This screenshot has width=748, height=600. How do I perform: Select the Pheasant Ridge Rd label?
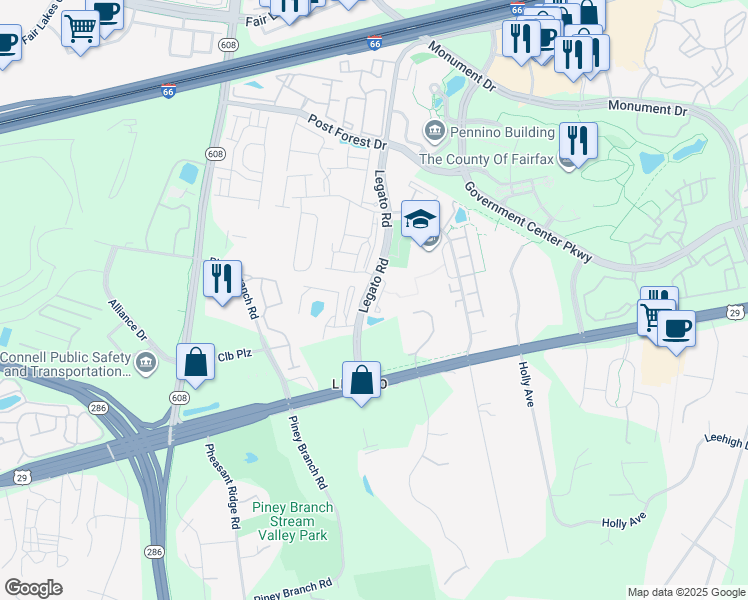tap(222, 486)
